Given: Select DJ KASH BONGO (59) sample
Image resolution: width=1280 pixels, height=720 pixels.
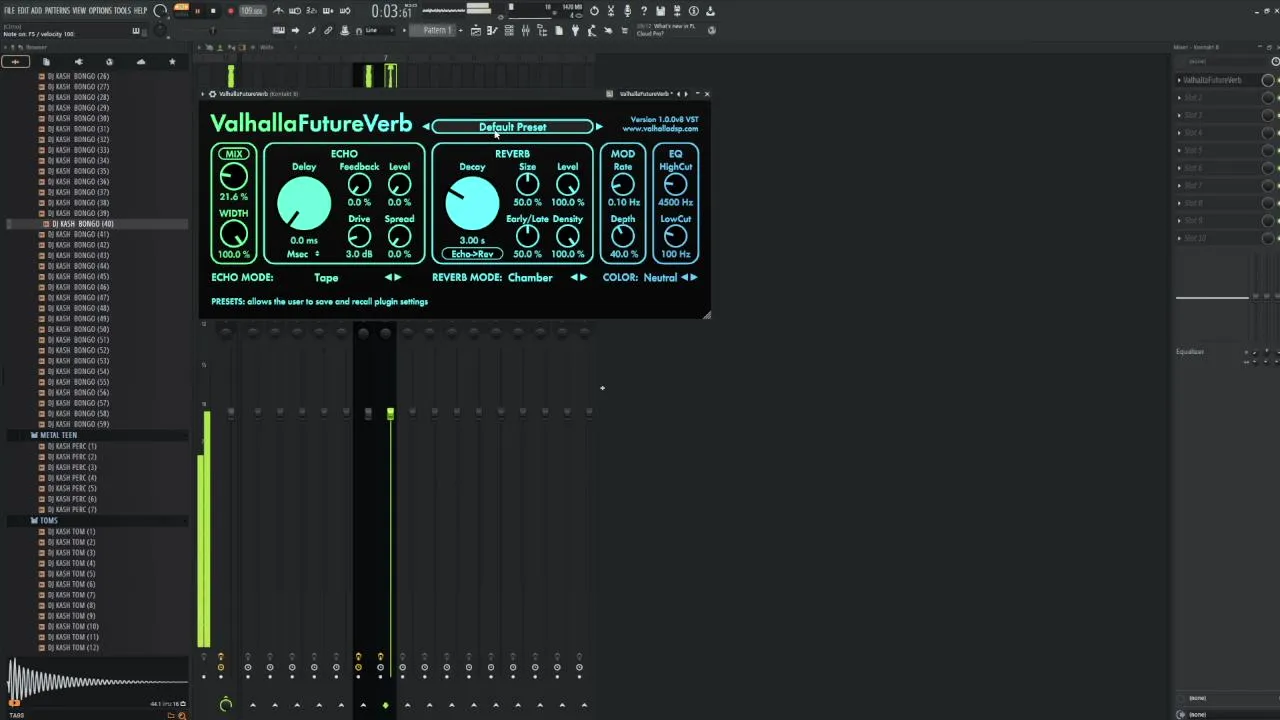Looking at the screenshot, I should point(78,424).
